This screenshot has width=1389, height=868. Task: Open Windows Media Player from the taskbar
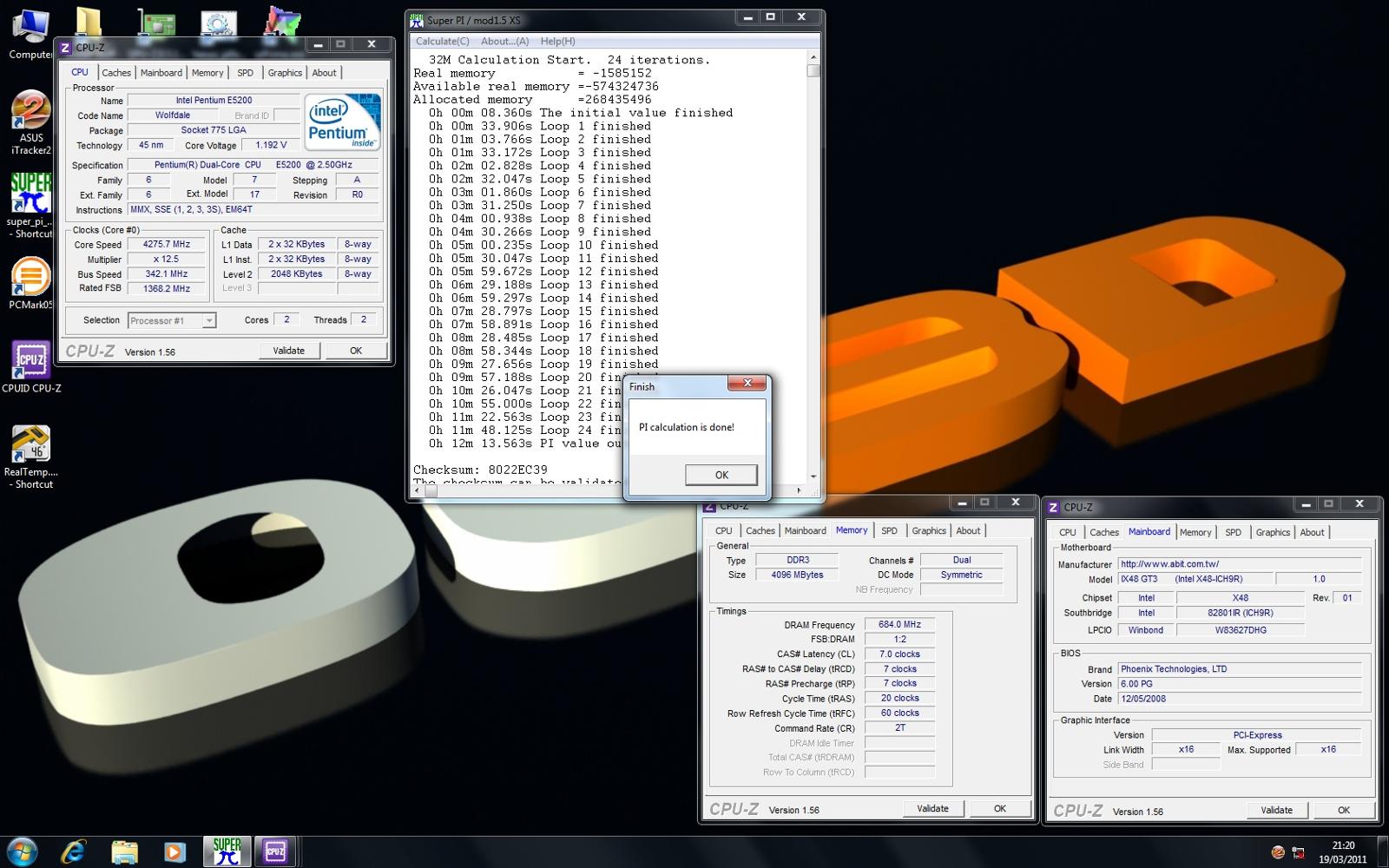pos(174,852)
